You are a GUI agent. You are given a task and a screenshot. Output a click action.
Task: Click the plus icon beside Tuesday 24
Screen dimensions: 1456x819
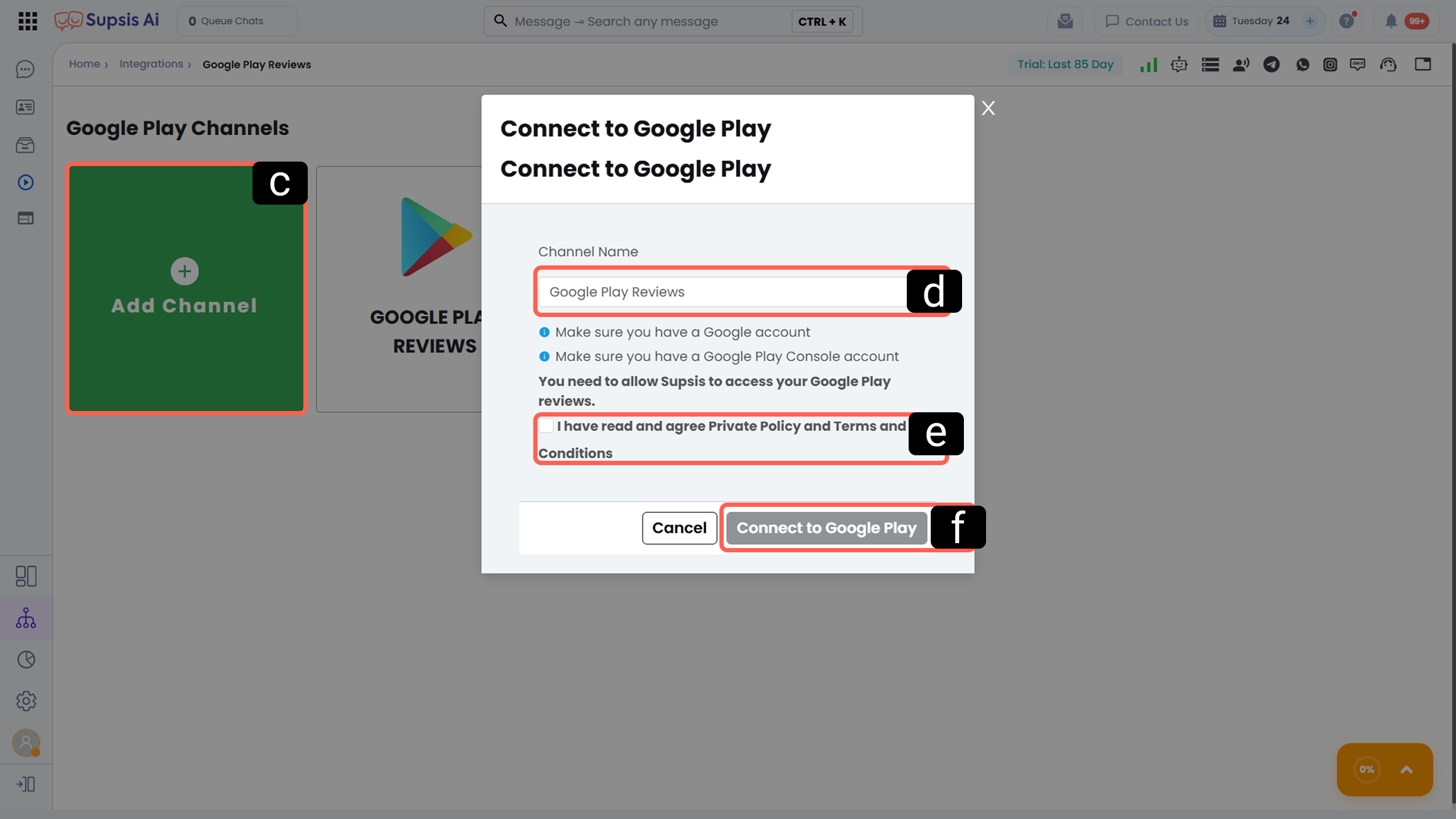[1310, 21]
